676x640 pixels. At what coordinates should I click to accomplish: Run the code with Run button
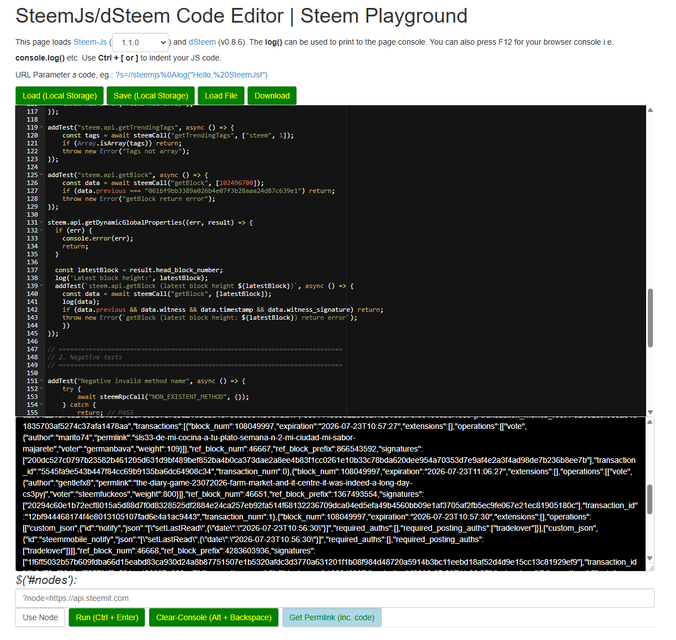coord(107,618)
